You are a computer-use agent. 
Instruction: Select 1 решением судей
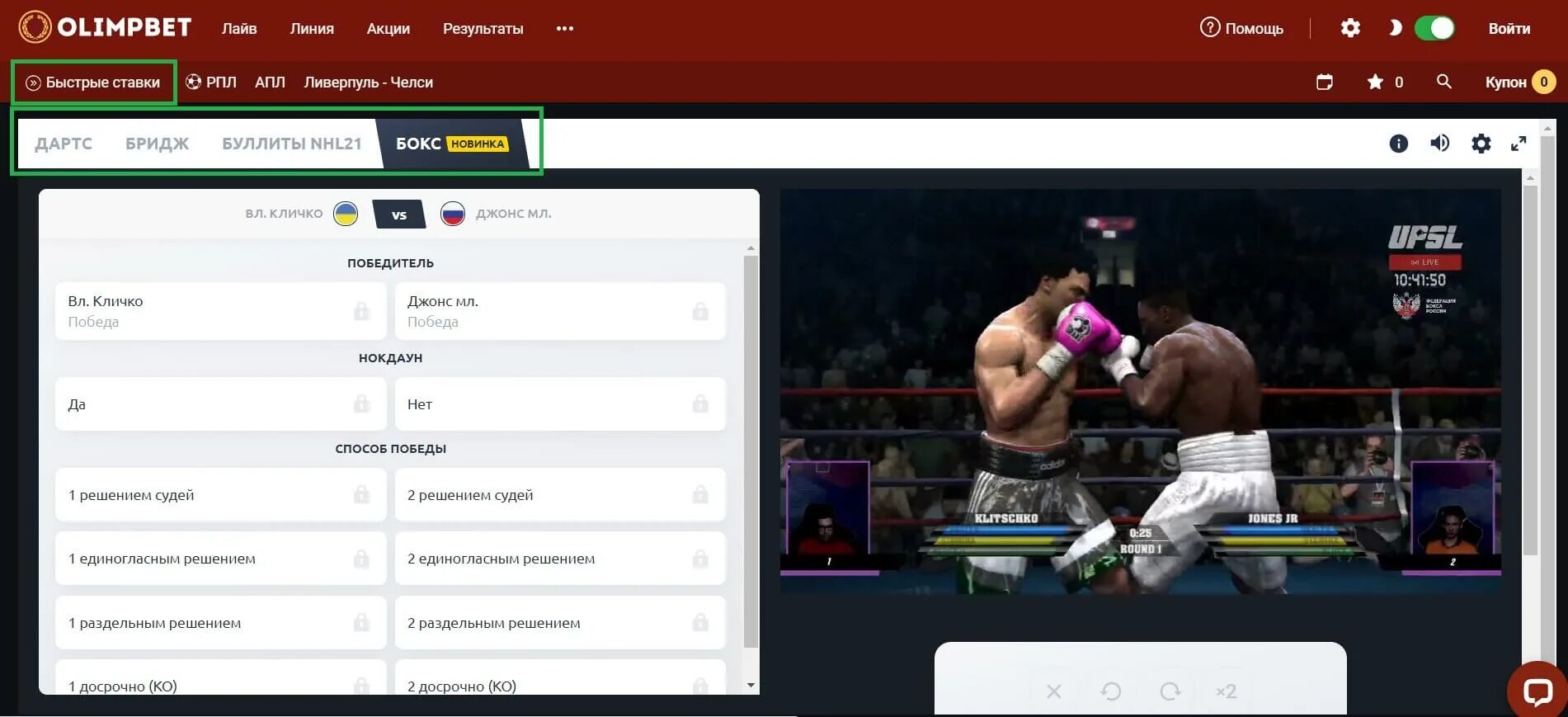click(x=220, y=495)
